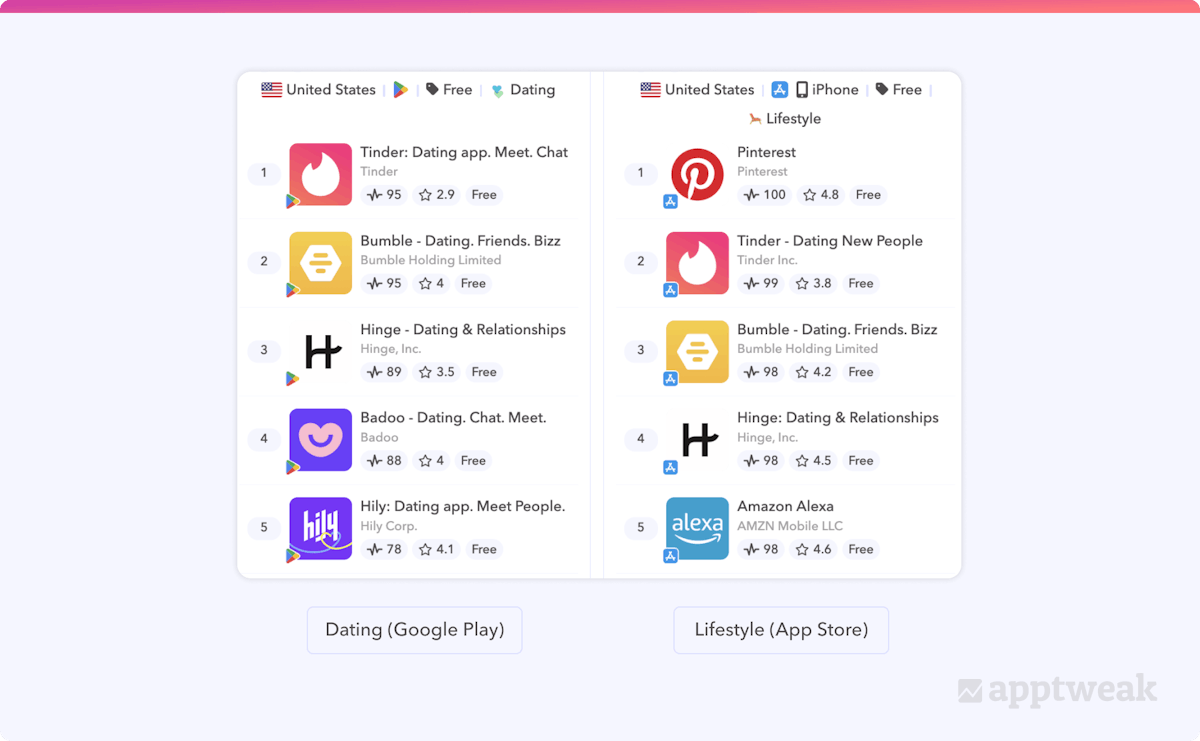This screenshot has height=741, width=1200.
Task: Switch to the Dating (Google Play) view
Action: [x=414, y=630]
